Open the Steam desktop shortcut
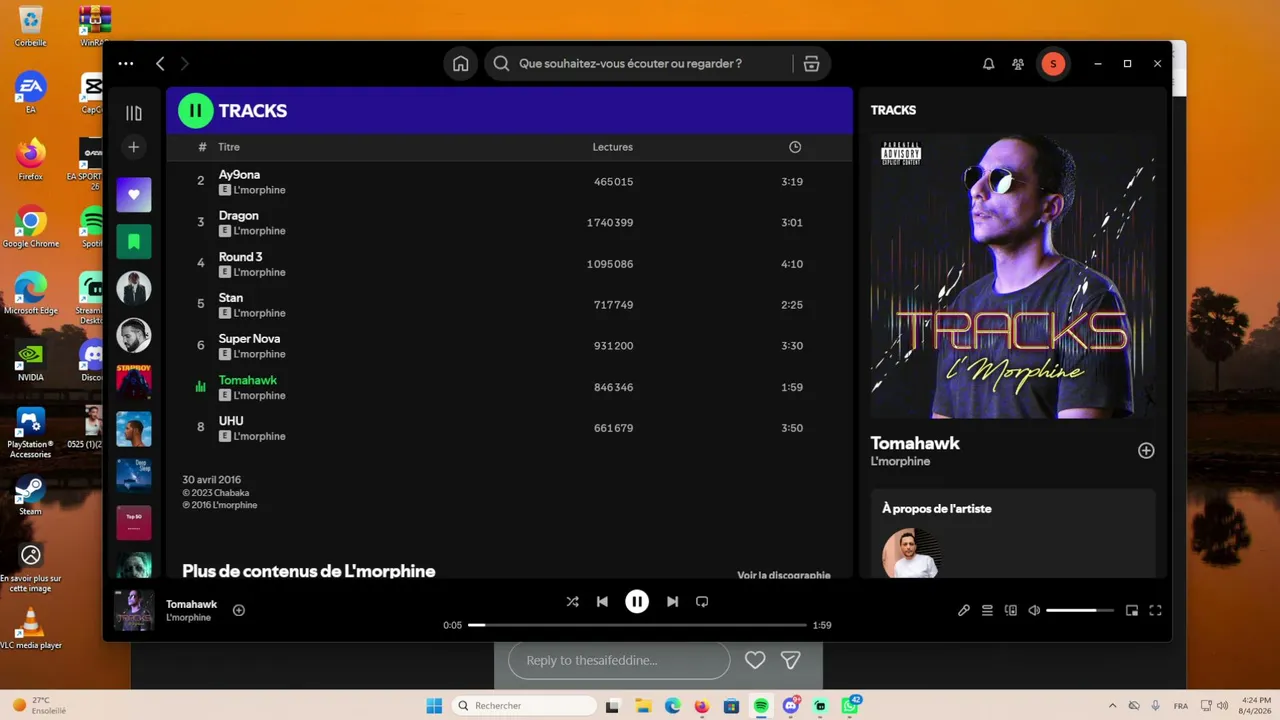 pos(31,495)
